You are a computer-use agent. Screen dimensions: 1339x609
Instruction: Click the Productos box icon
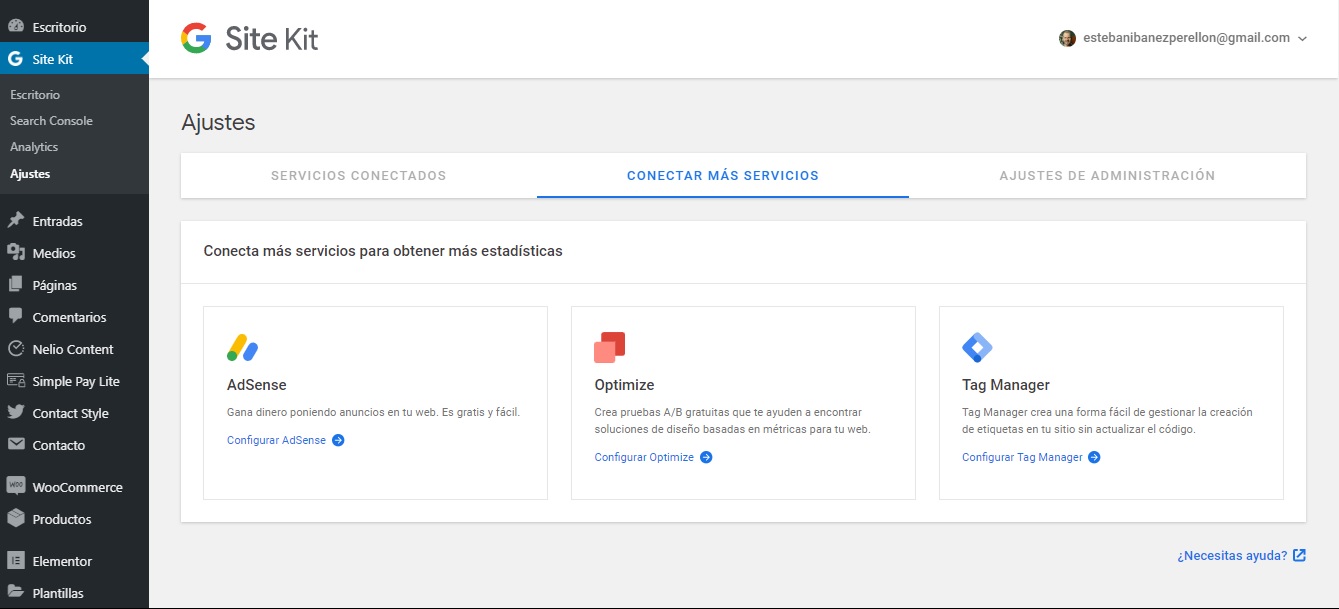click(x=15, y=519)
